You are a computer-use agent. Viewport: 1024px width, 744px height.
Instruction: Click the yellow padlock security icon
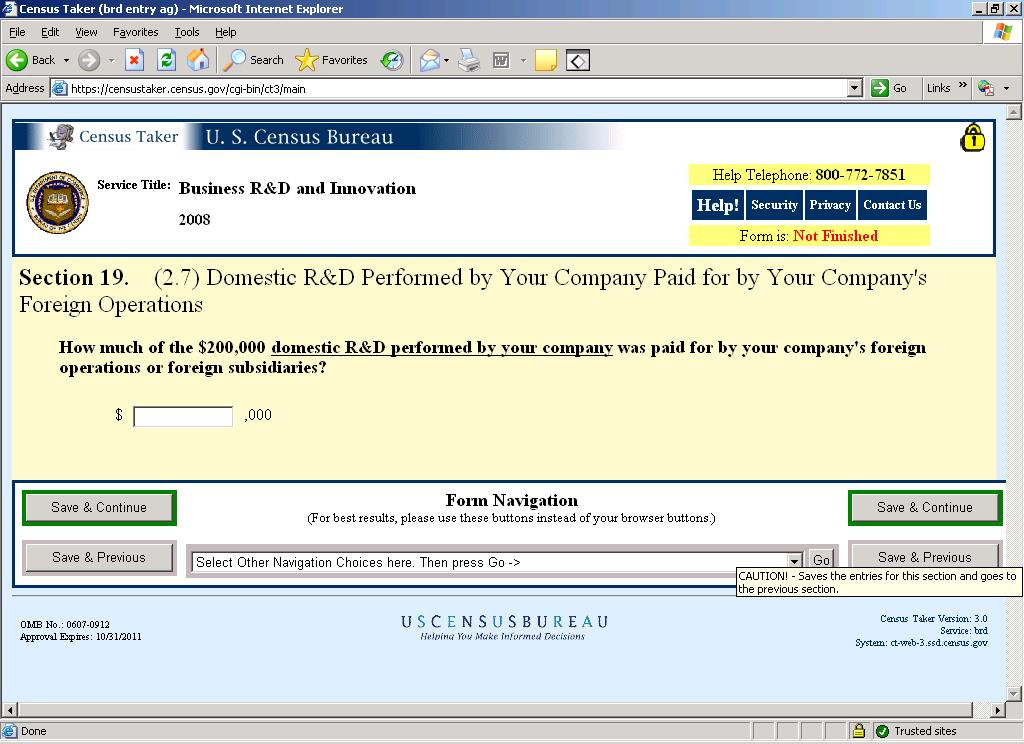tap(972, 138)
